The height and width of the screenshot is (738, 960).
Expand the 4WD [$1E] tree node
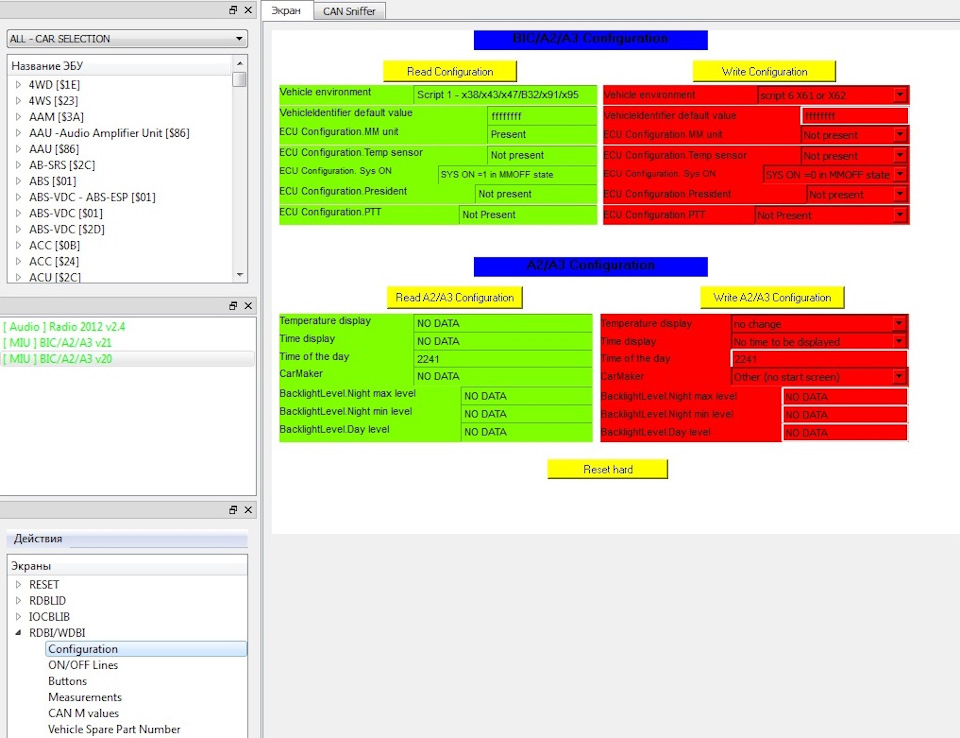pos(18,85)
